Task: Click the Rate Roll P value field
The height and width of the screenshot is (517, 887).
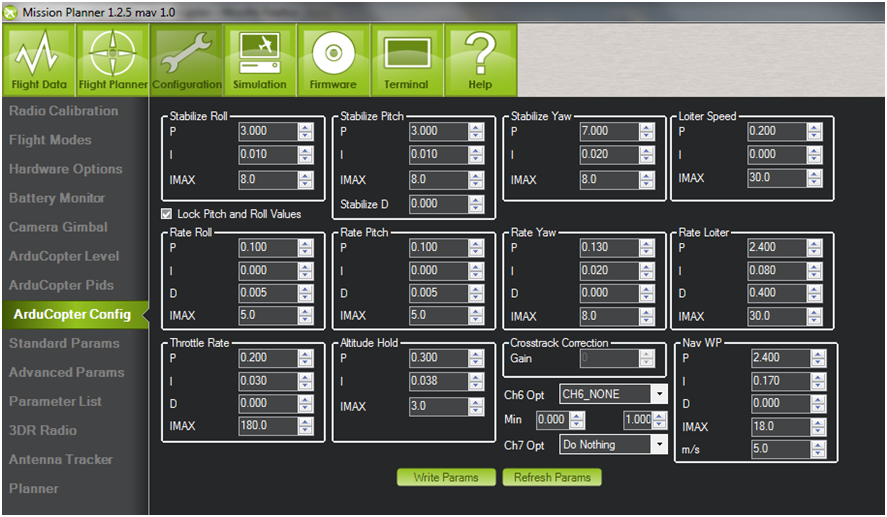Action: click(x=268, y=247)
